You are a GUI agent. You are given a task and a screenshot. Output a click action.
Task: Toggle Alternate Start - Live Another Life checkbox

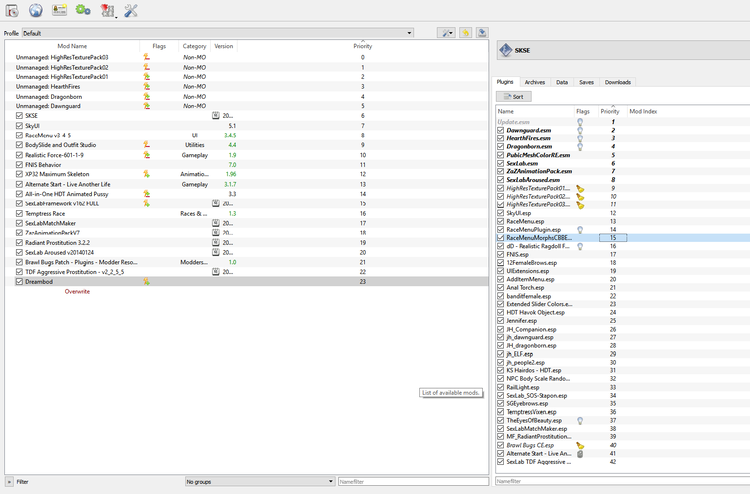point(19,184)
